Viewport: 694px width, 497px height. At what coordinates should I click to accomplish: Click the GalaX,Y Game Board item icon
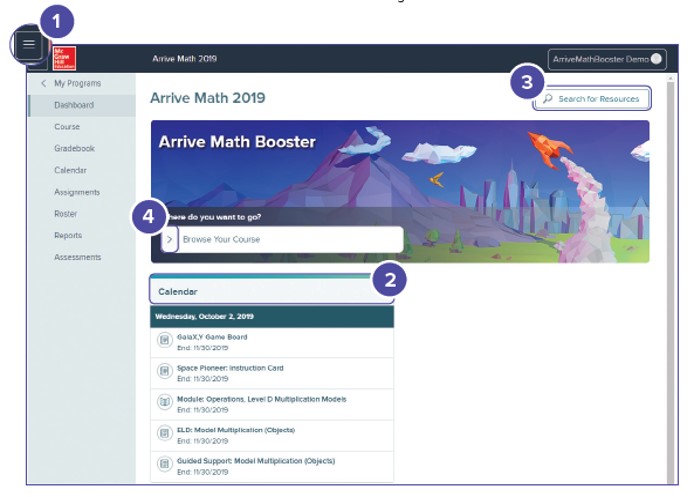[x=164, y=340]
